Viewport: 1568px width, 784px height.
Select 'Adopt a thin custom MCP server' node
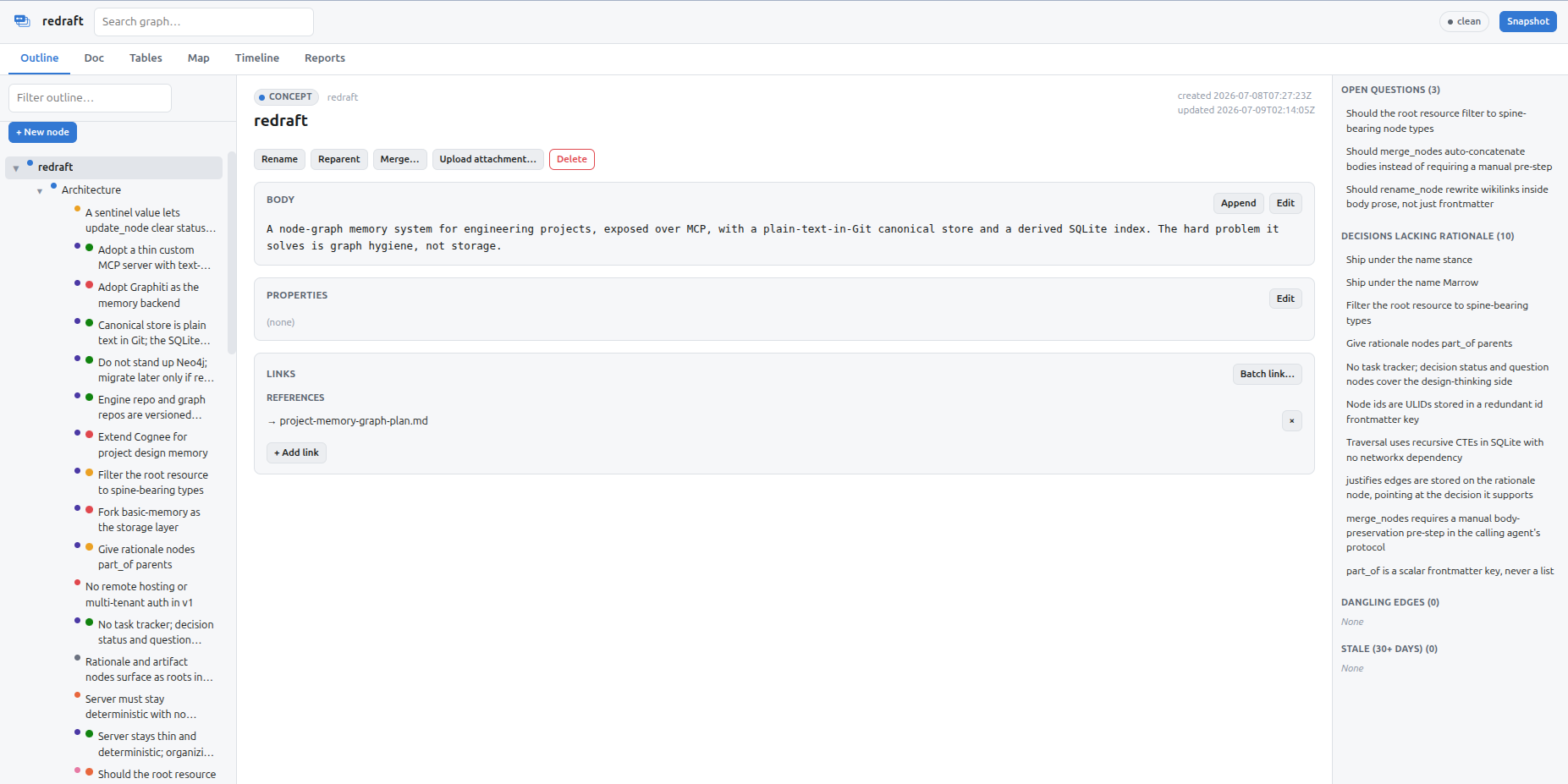pyautogui.click(x=155, y=258)
